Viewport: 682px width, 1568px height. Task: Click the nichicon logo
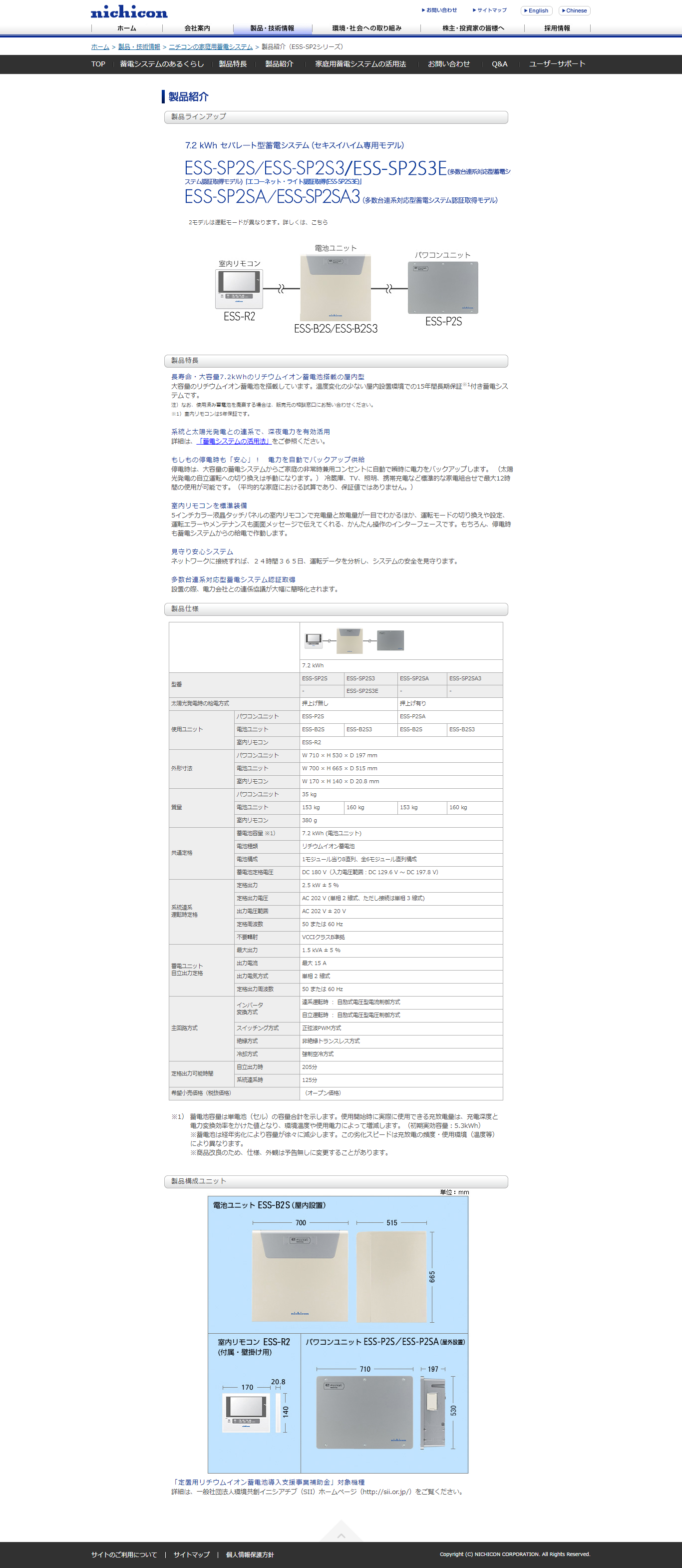129,11
